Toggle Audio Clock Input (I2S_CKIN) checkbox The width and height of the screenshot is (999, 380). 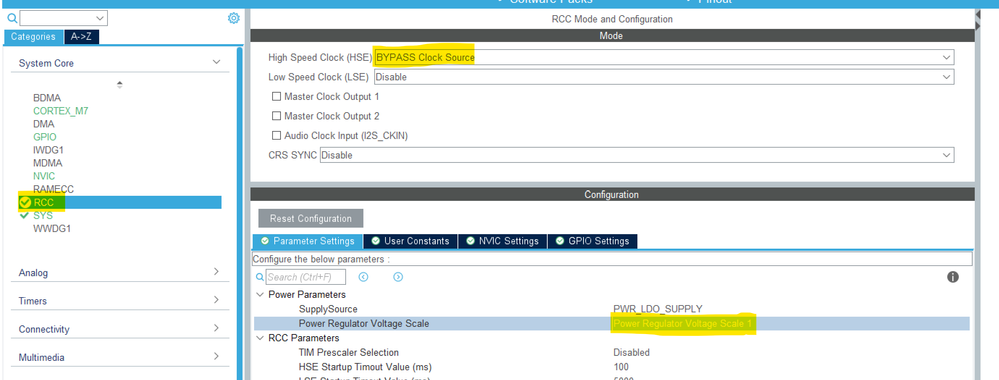pyautogui.click(x=277, y=135)
